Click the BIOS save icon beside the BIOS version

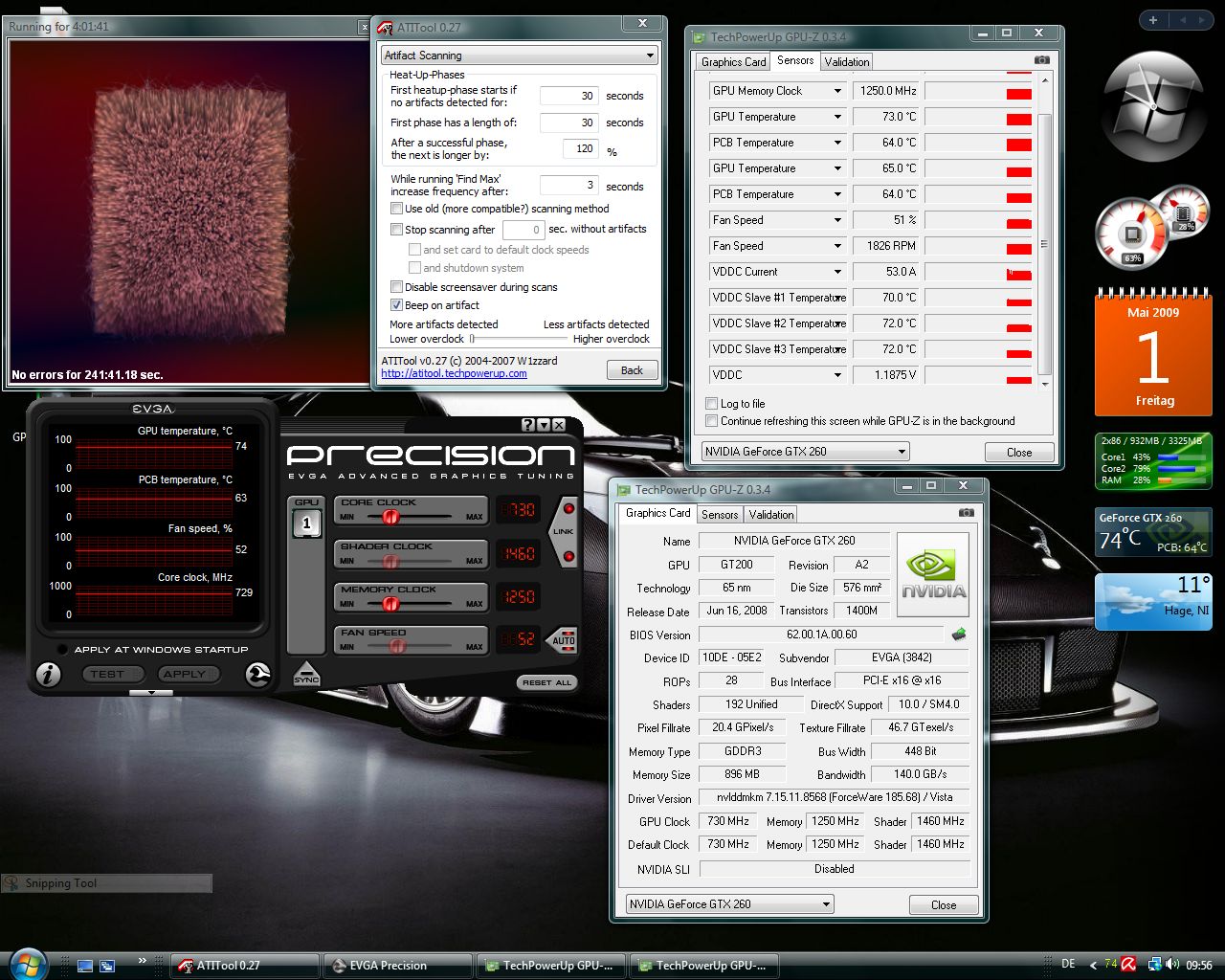[958, 635]
